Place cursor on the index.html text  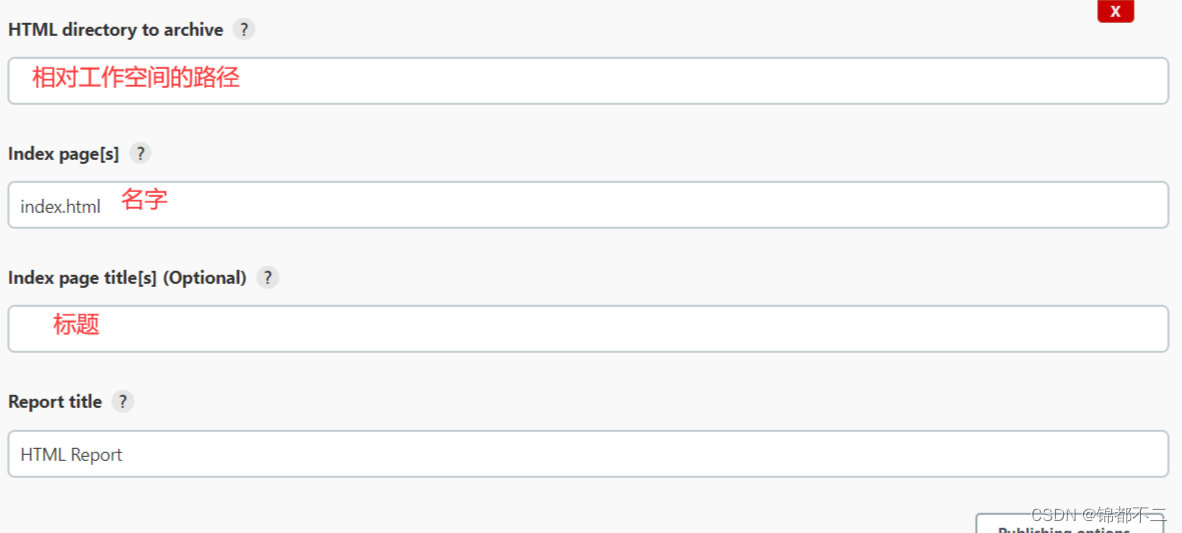(x=60, y=207)
